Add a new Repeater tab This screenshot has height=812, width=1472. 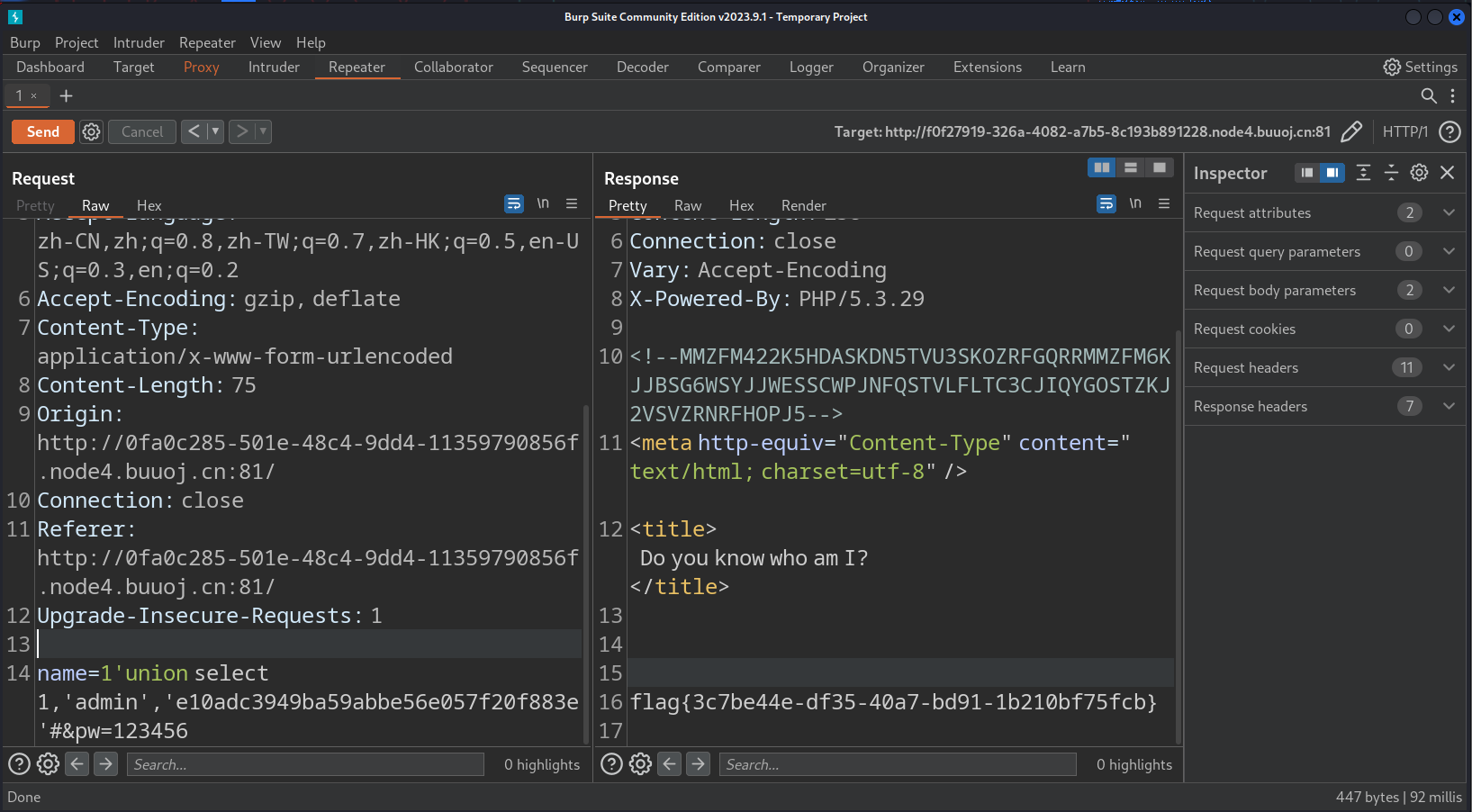tap(66, 95)
